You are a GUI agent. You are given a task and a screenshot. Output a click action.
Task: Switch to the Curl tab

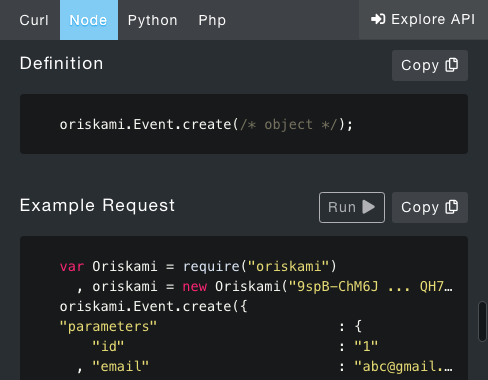pyautogui.click(x=34, y=20)
